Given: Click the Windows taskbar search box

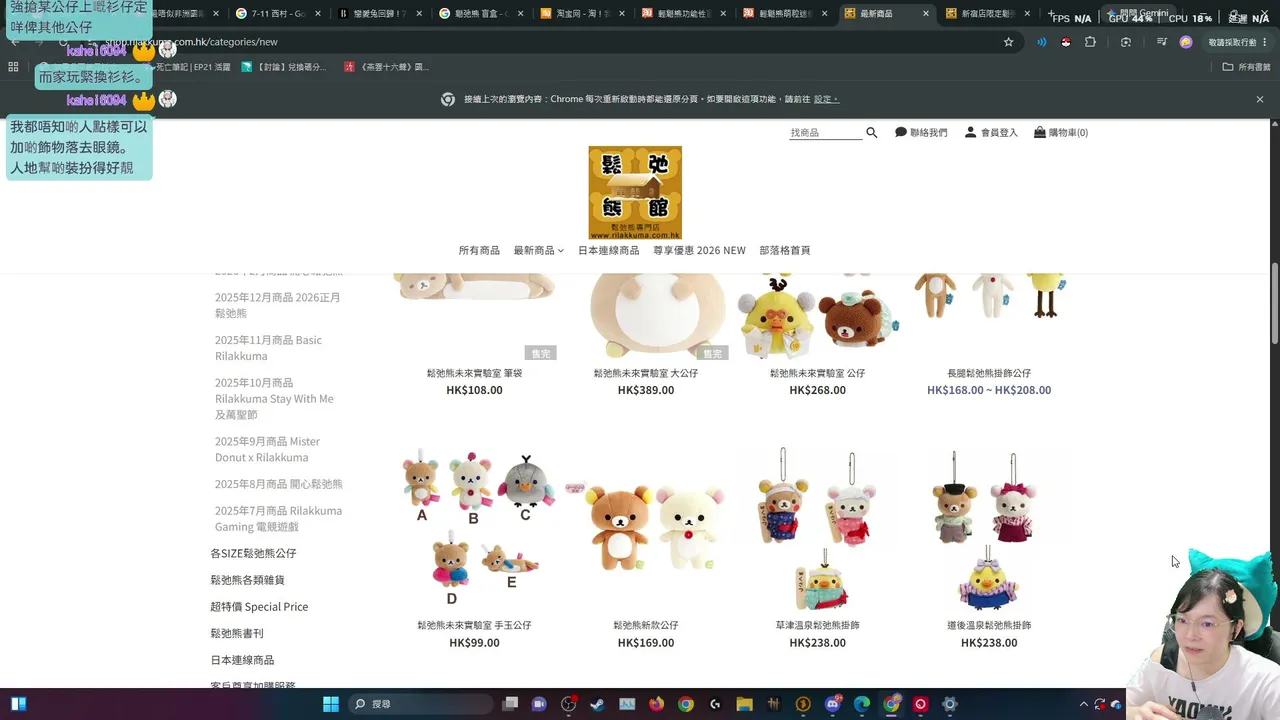Looking at the screenshot, I should coord(420,704).
